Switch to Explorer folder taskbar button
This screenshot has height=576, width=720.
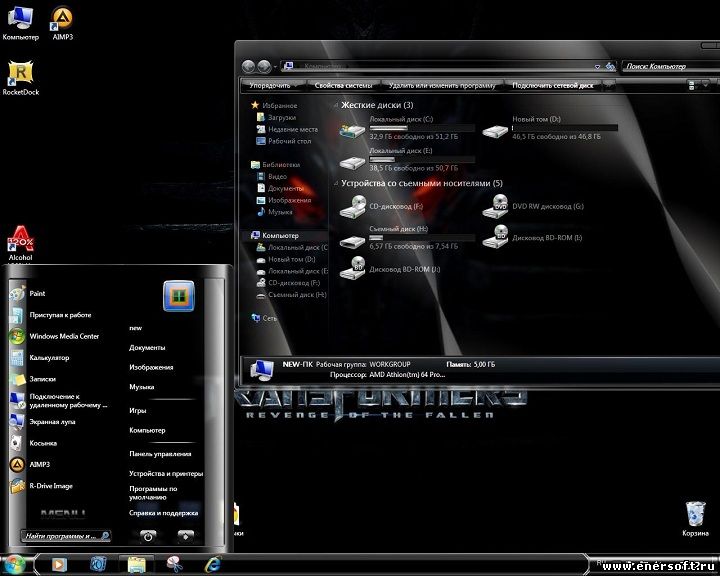pos(136,564)
